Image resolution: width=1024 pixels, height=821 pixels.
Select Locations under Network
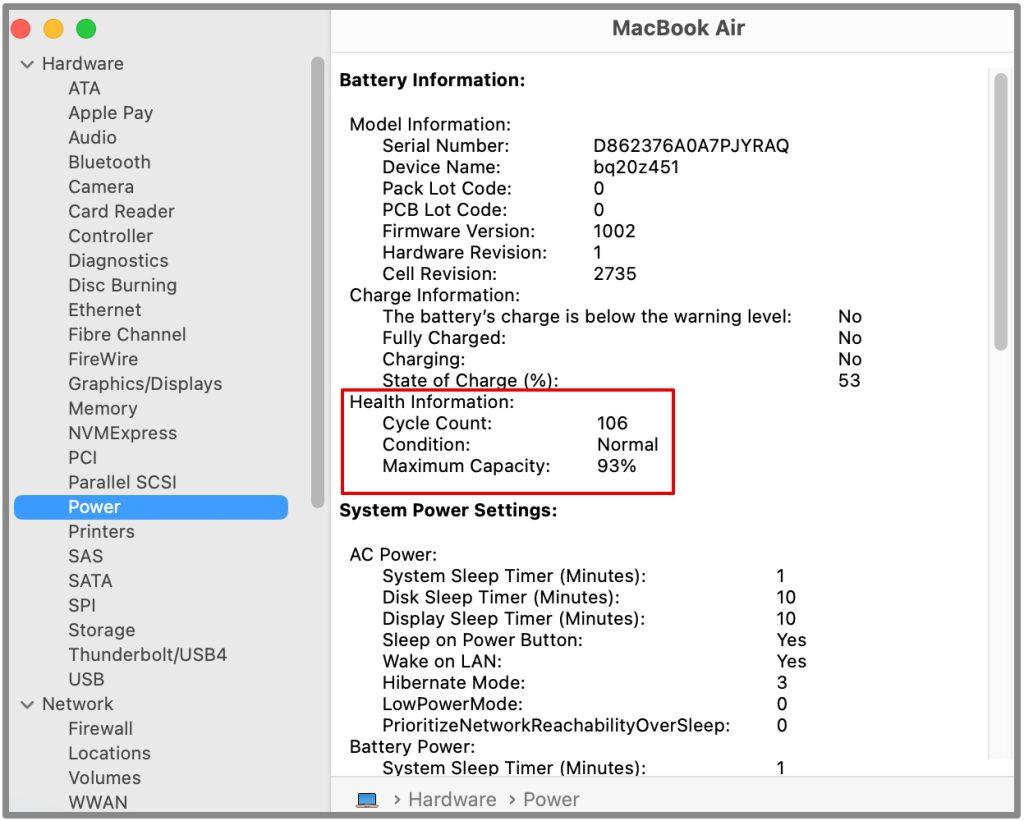pos(110,754)
